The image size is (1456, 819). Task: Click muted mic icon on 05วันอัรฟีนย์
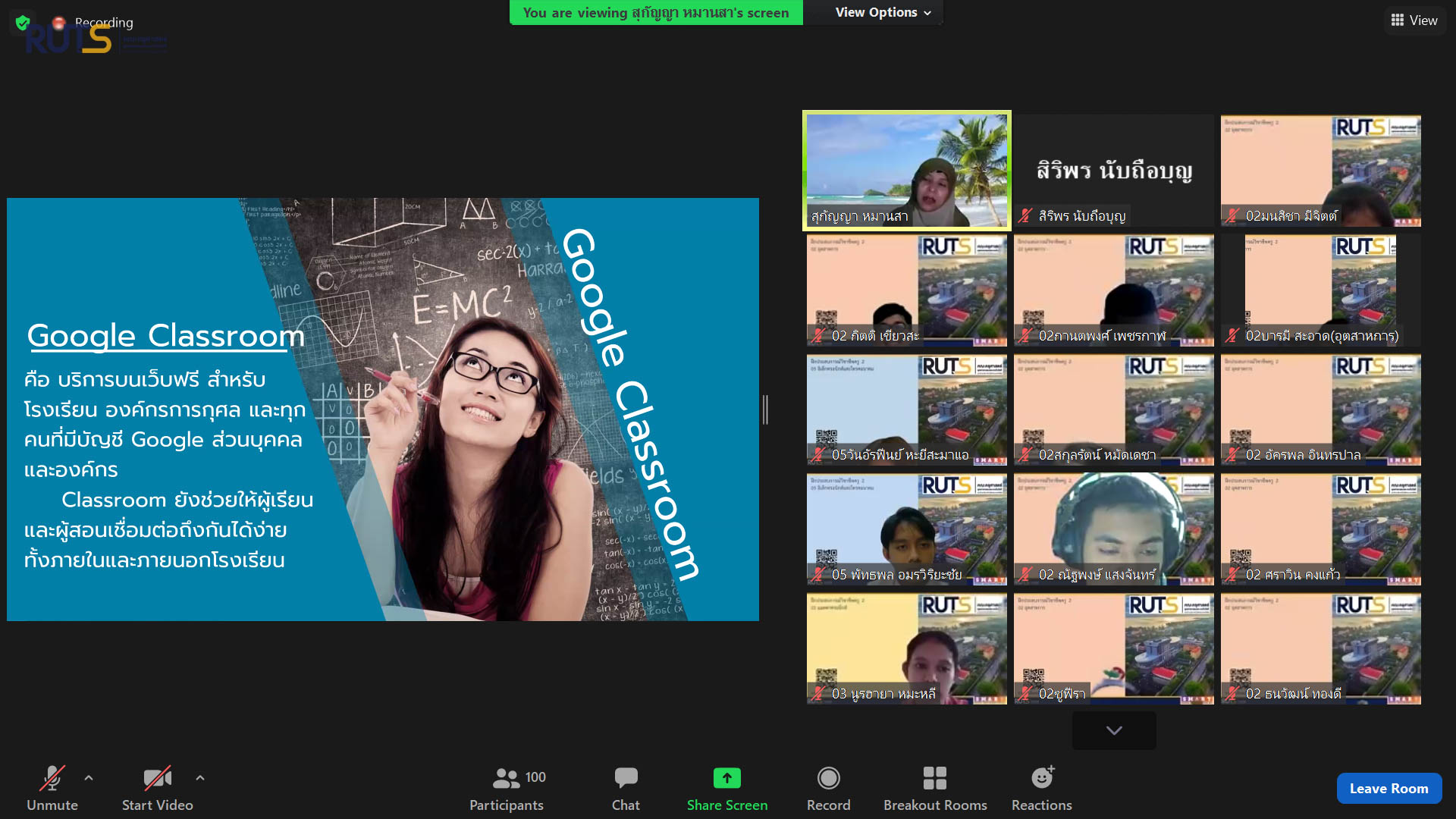pos(818,455)
